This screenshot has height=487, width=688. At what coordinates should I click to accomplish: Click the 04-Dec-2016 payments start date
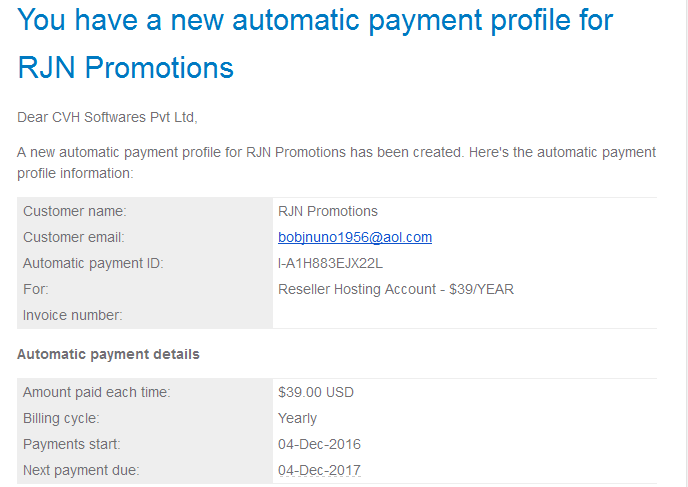tap(319, 444)
